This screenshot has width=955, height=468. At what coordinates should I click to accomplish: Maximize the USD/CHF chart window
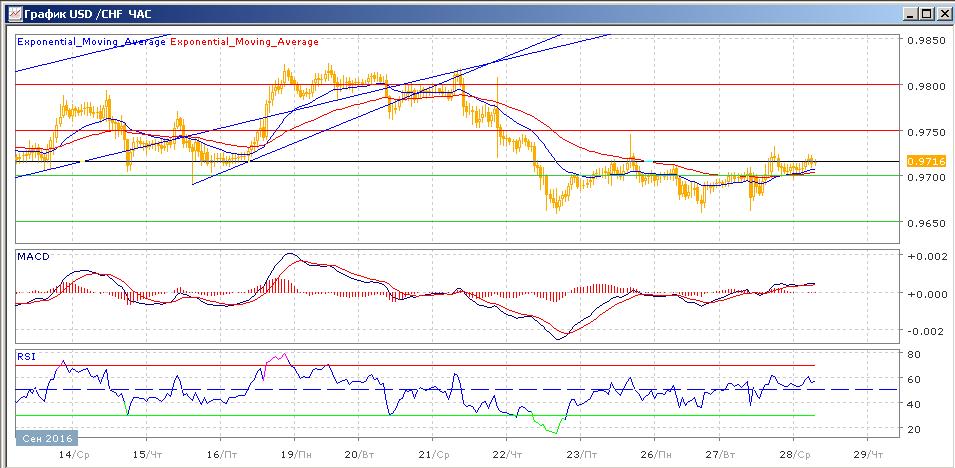[925, 13]
